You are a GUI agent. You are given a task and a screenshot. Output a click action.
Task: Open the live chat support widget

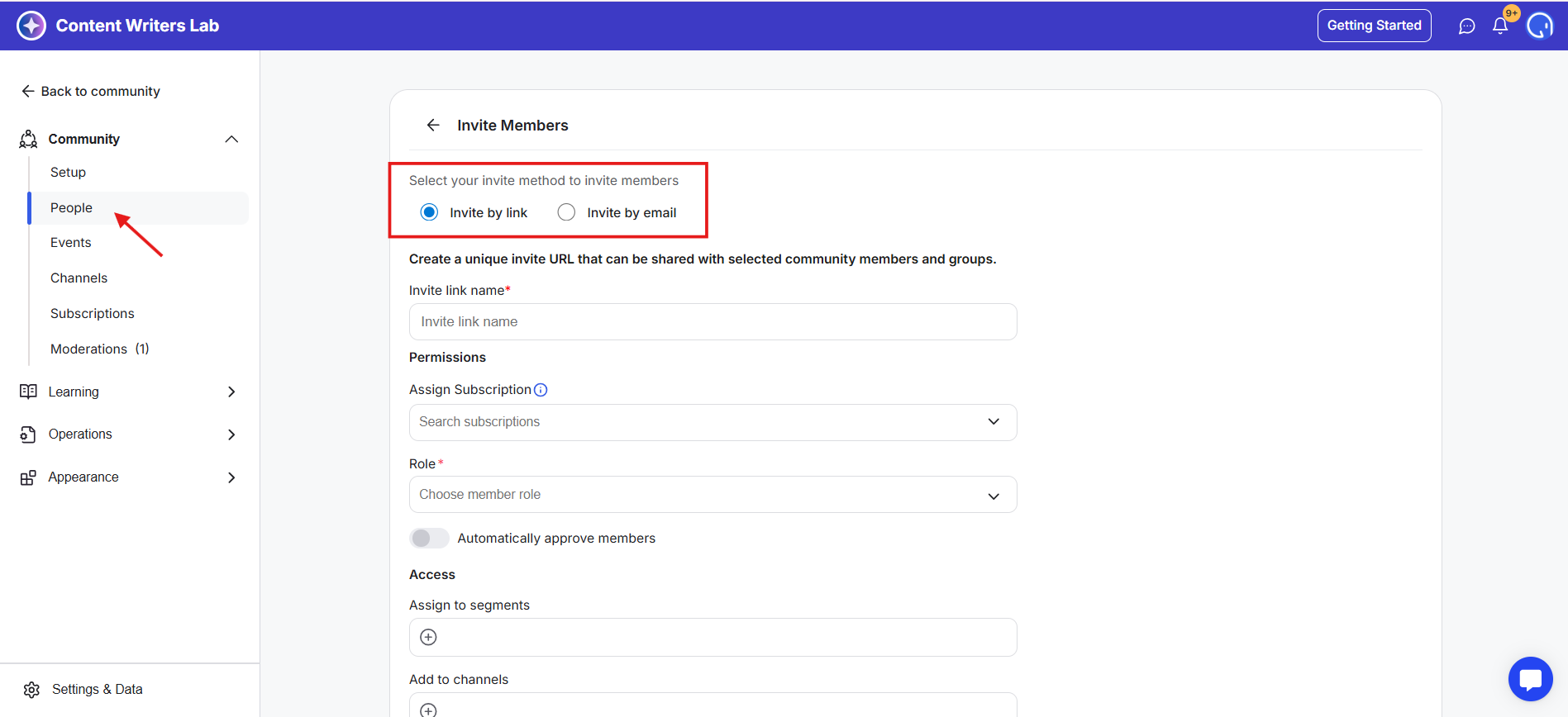tap(1530, 679)
